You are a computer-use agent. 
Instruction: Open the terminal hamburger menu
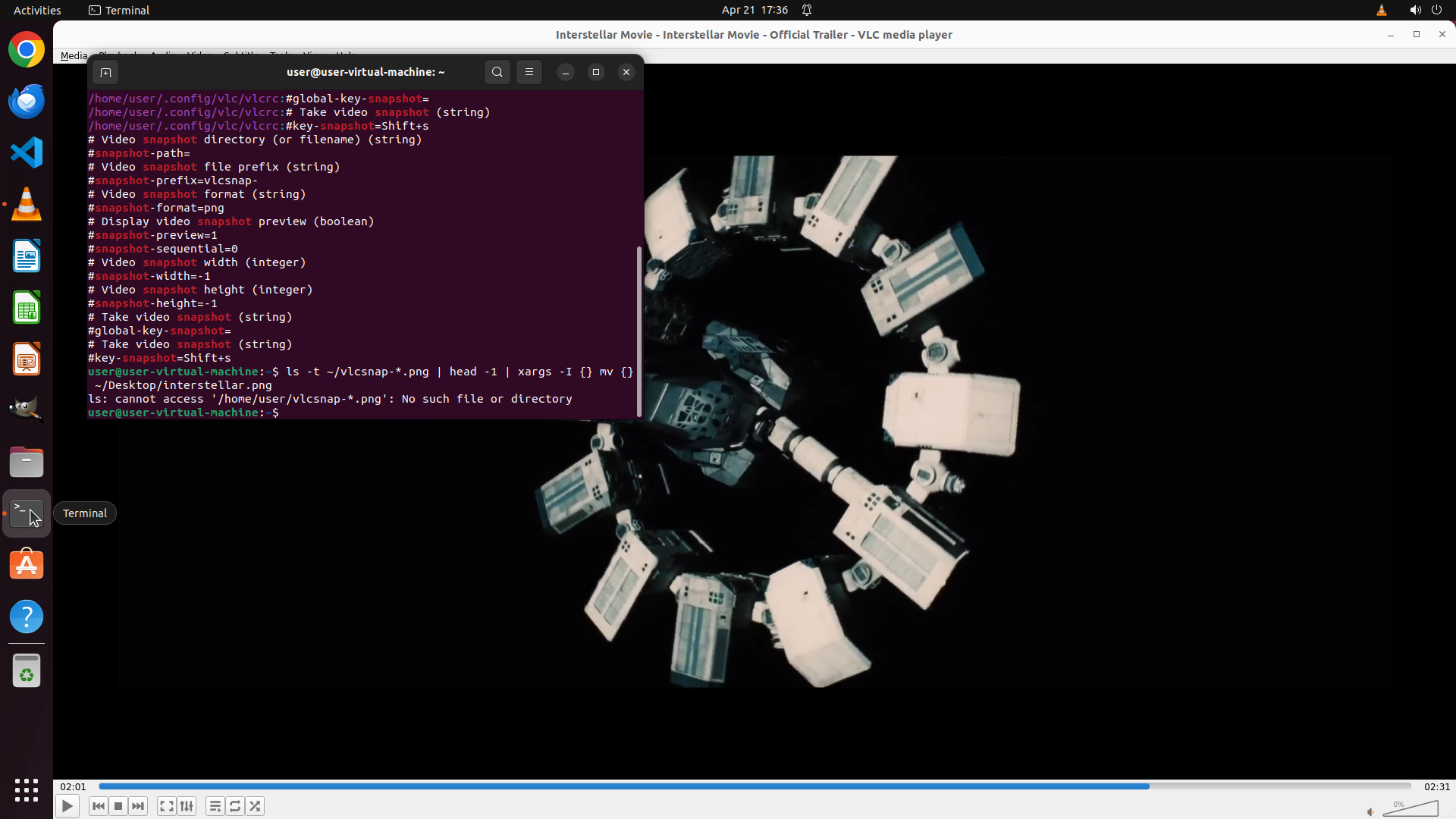click(529, 72)
